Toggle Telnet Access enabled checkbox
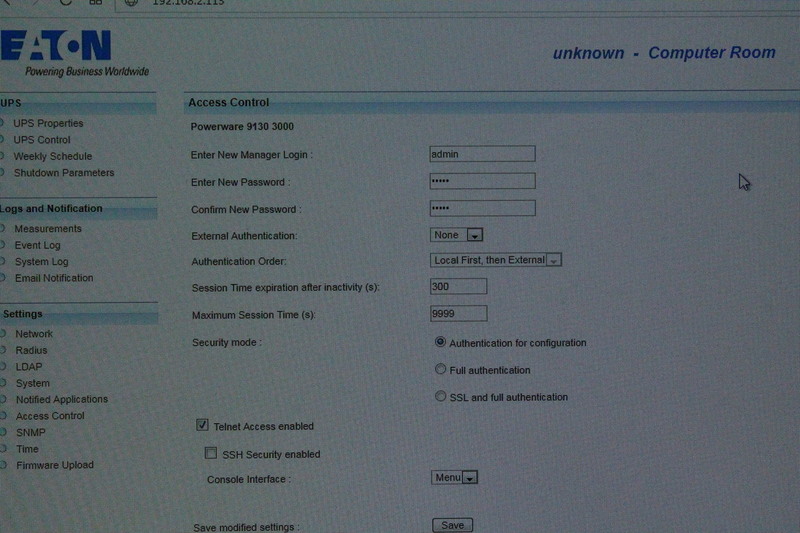 click(x=203, y=425)
